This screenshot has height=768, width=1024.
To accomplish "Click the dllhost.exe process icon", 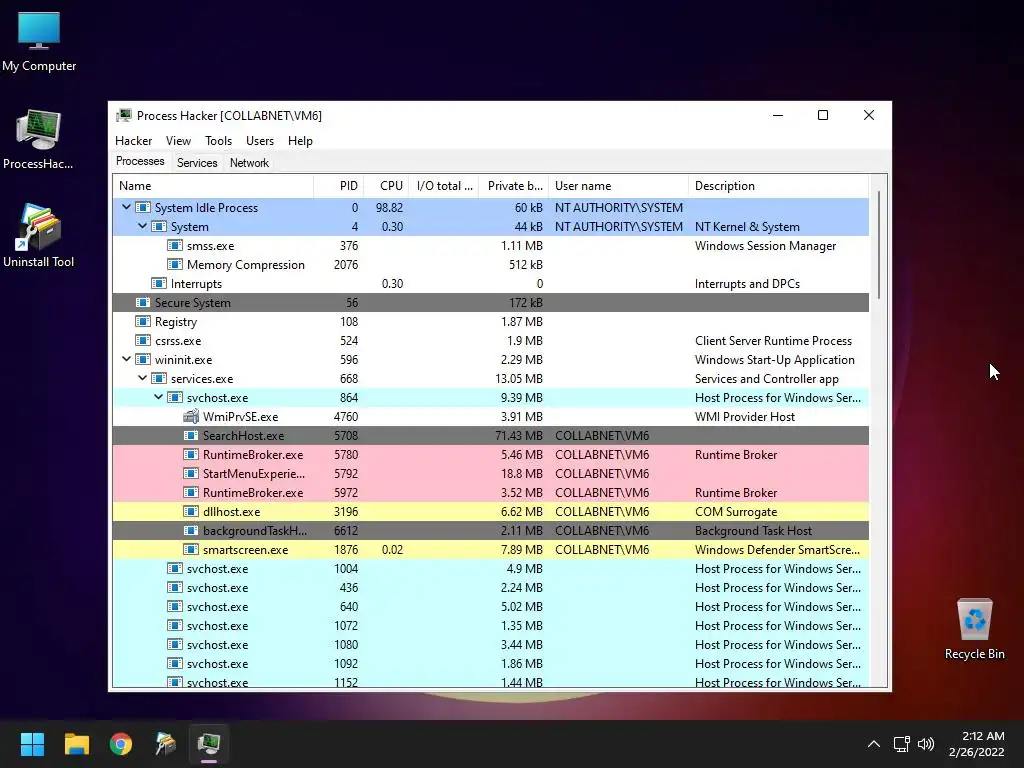I will [191, 511].
